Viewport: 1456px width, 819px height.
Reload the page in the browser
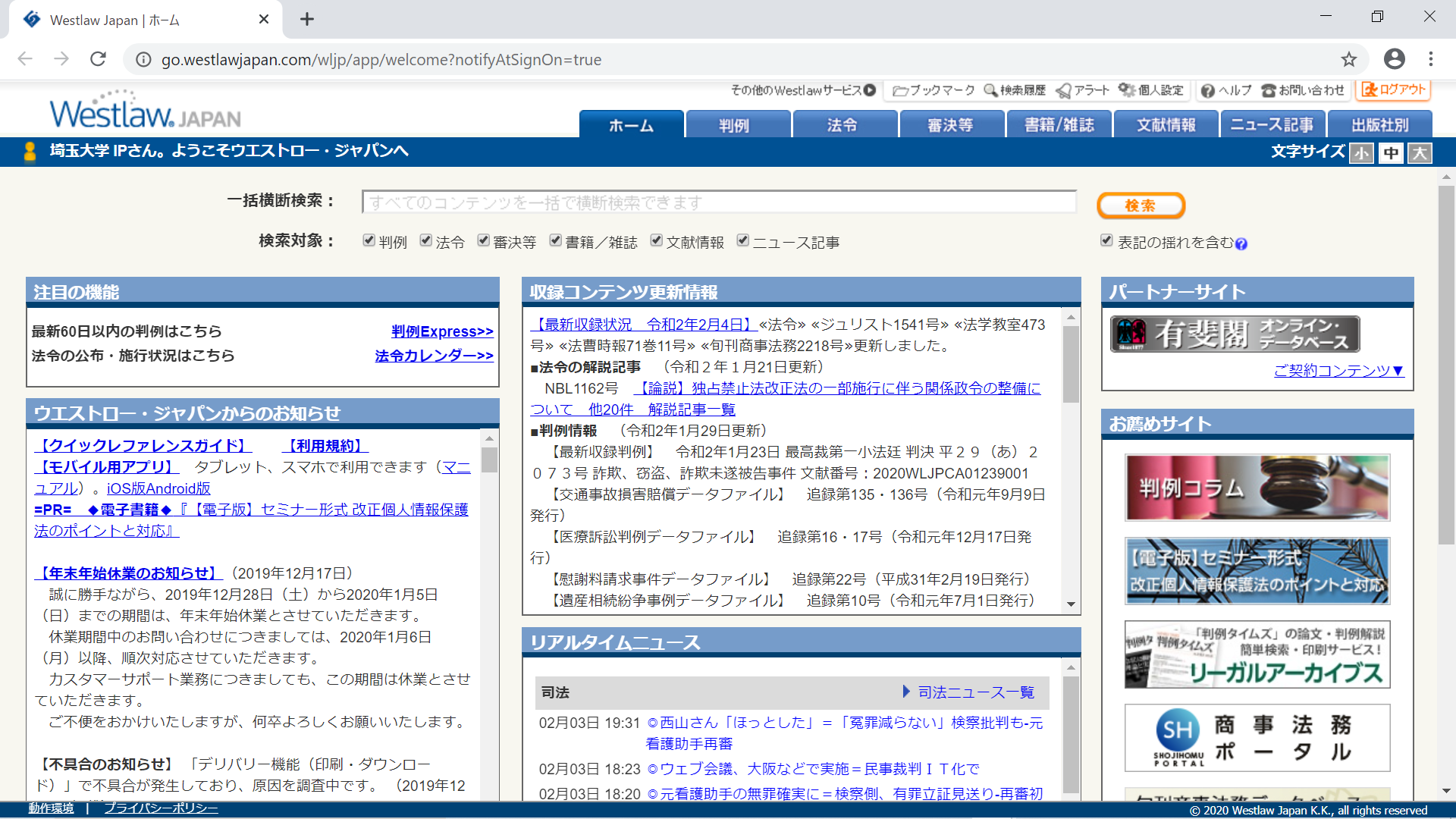98,59
